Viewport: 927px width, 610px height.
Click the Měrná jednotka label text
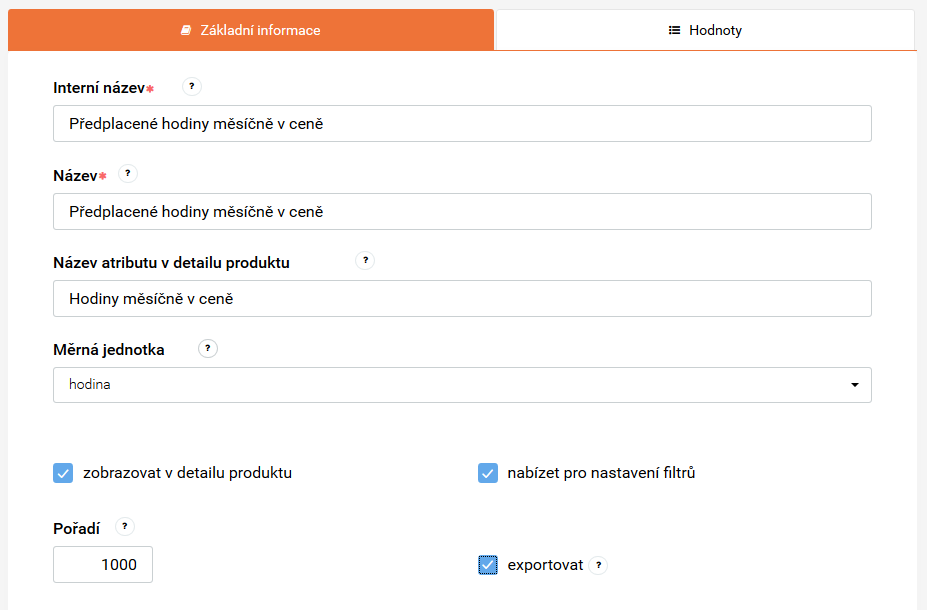click(x=109, y=350)
